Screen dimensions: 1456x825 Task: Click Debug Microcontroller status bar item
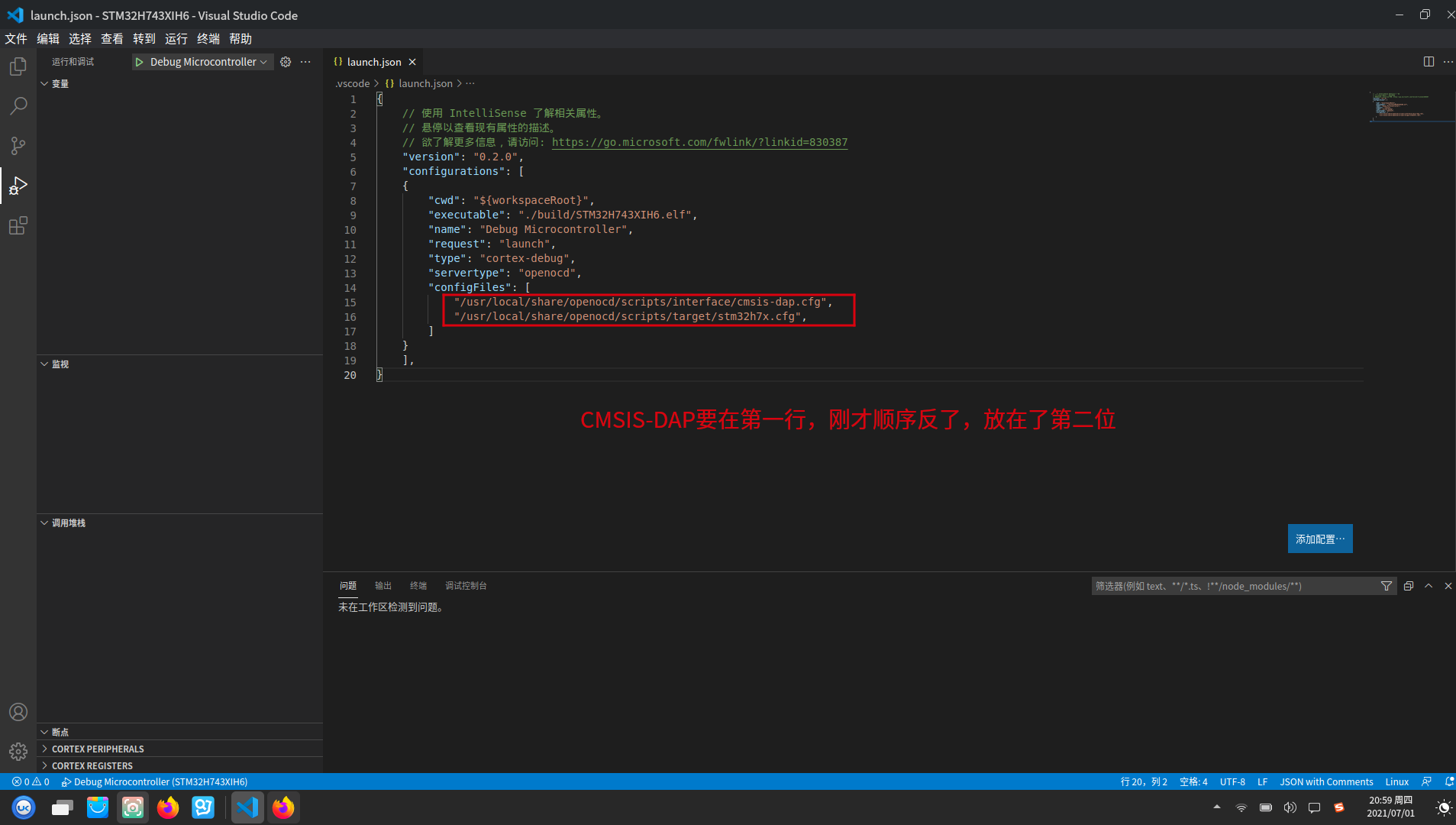click(x=154, y=781)
